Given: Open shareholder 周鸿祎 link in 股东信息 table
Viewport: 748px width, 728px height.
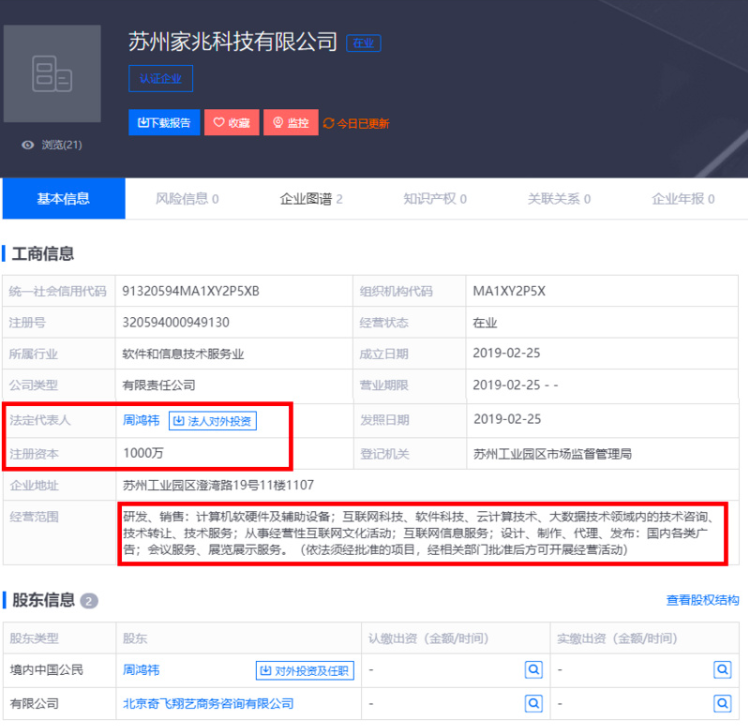Looking at the screenshot, I should tap(141, 670).
